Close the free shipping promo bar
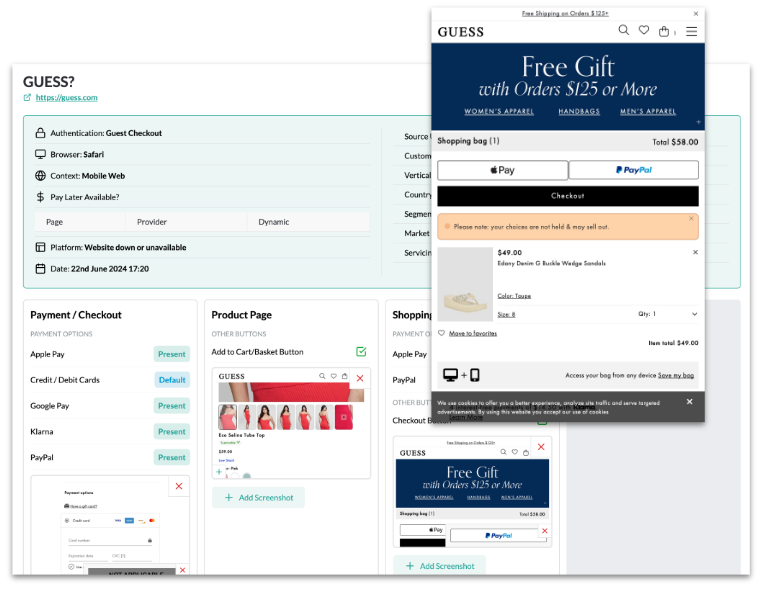 pos(696,14)
